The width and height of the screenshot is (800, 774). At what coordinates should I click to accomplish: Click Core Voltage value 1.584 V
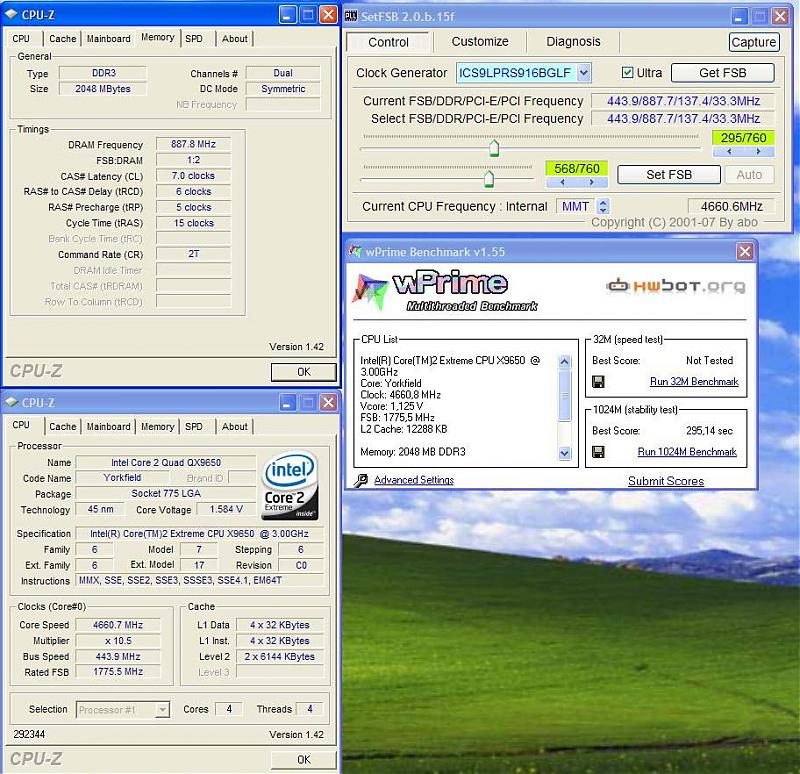coord(226,509)
